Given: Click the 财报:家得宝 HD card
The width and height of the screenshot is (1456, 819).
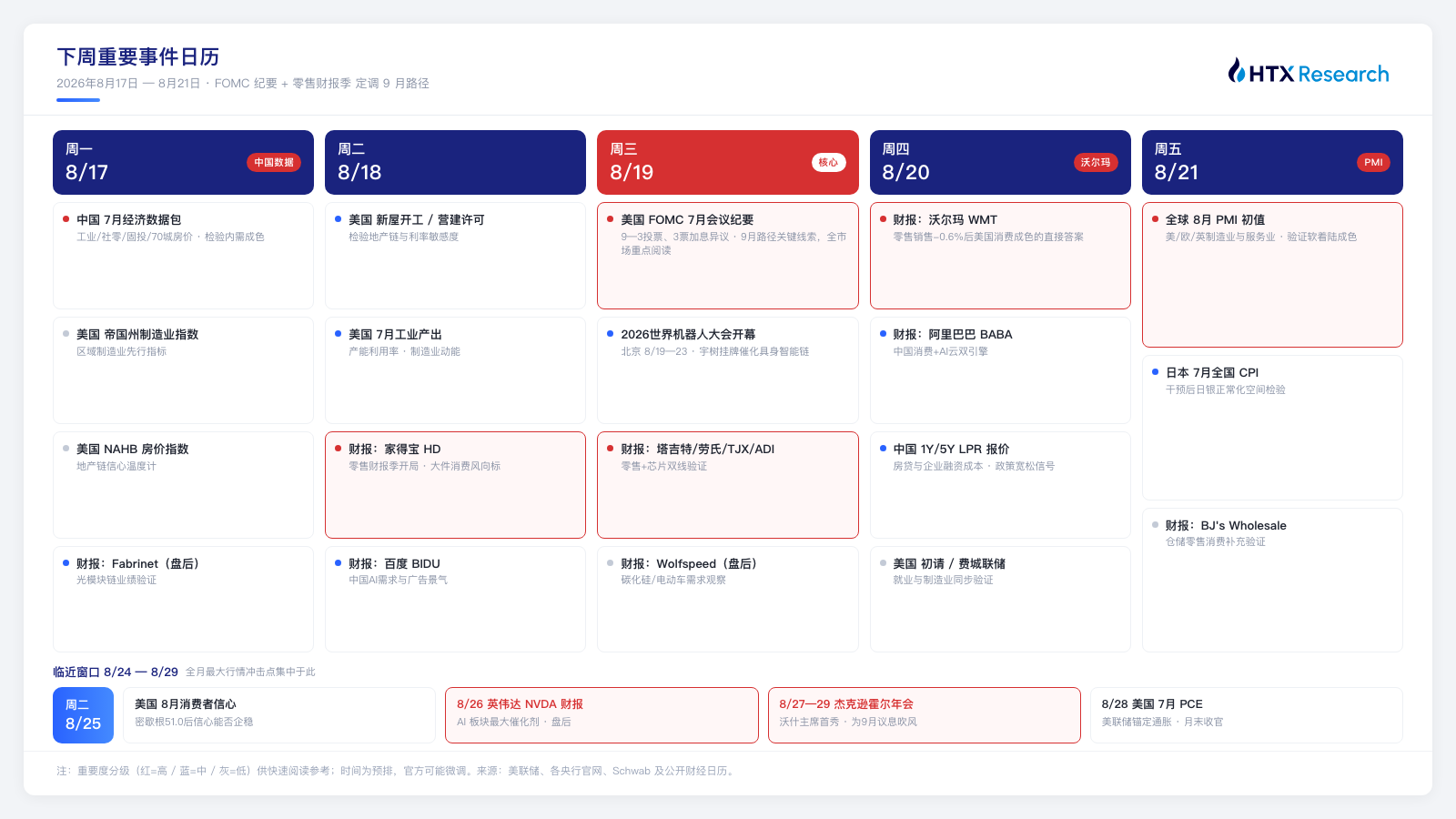Looking at the screenshot, I should (455, 485).
